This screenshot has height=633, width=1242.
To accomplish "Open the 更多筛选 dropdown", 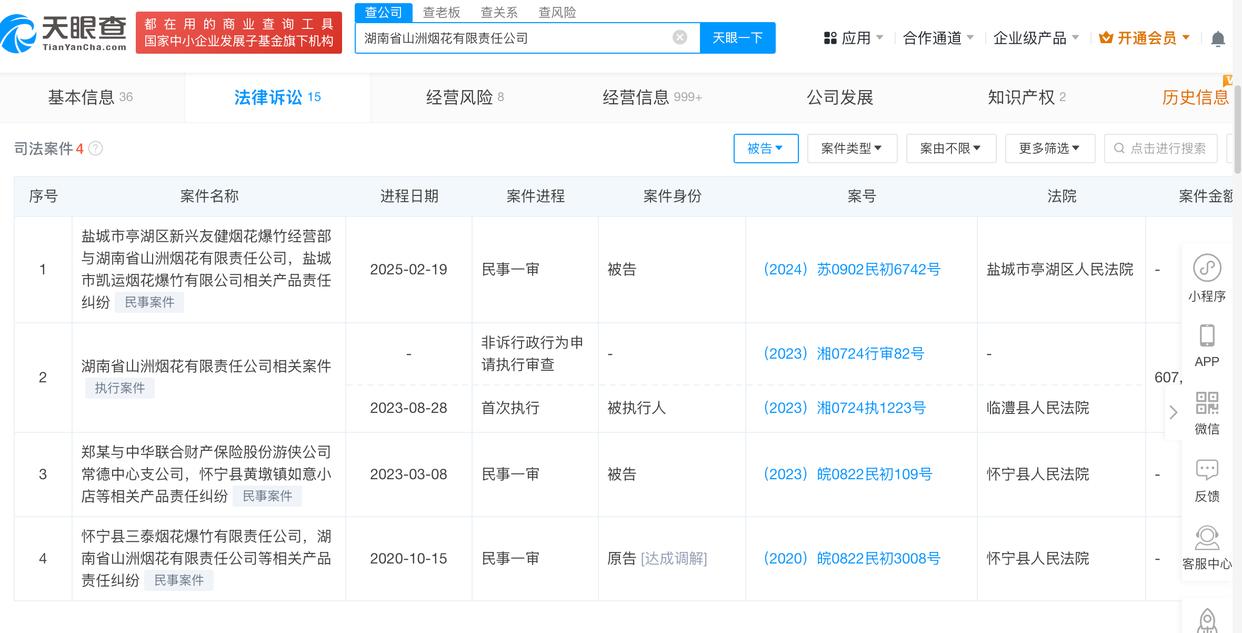I will tap(1049, 149).
